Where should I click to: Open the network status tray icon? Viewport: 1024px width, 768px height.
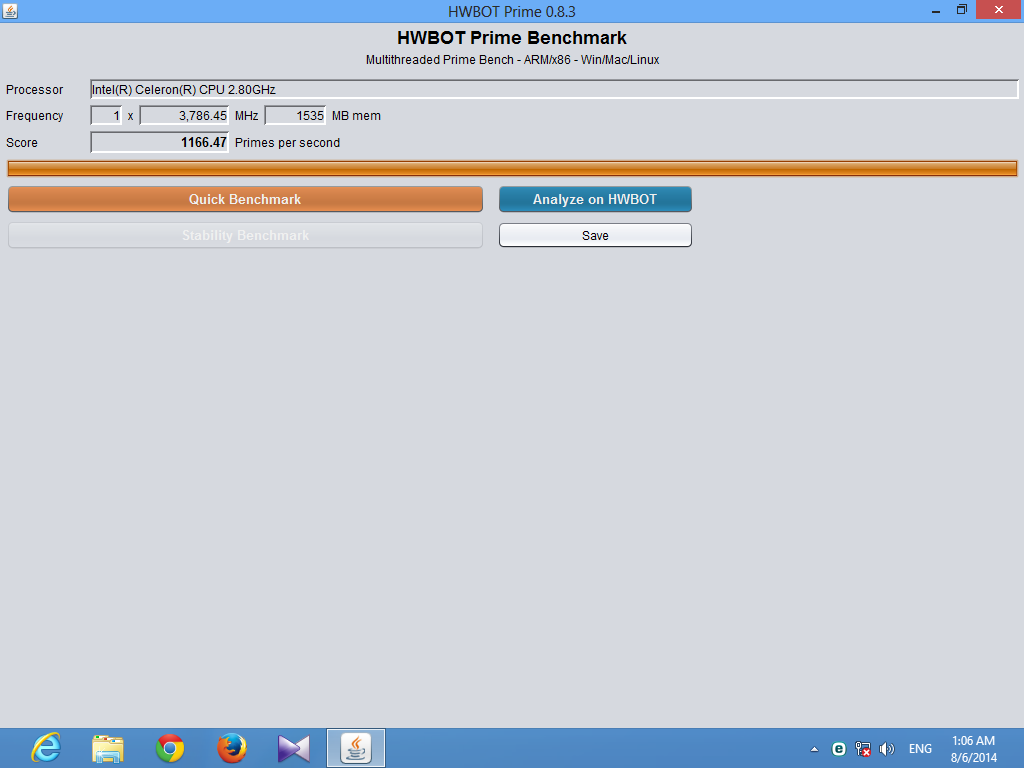(x=863, y=749)
